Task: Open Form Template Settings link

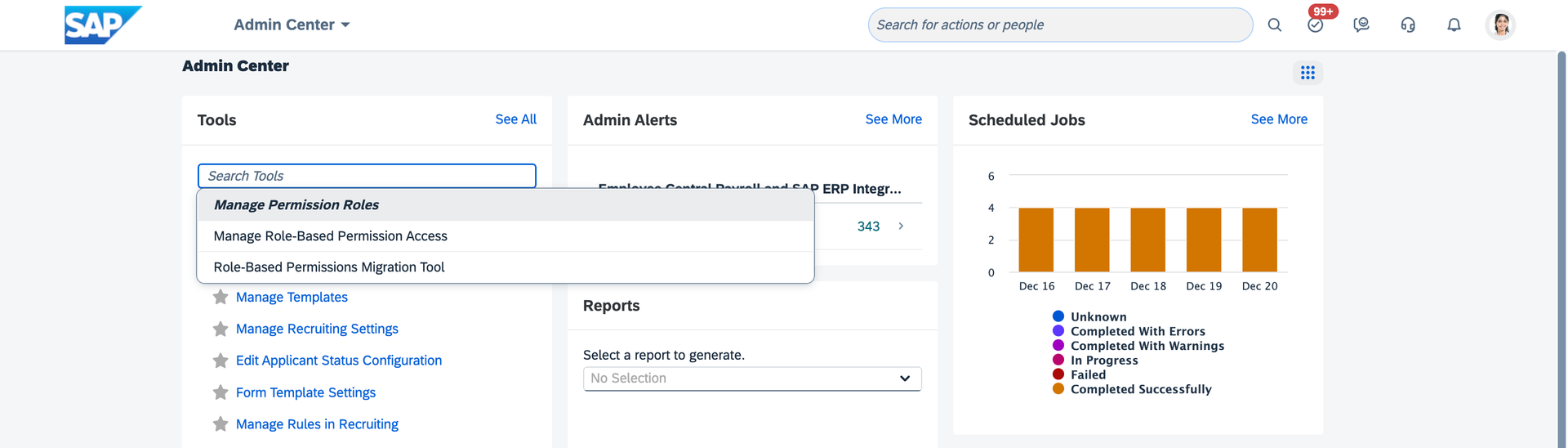Action: tap(305, 392)
